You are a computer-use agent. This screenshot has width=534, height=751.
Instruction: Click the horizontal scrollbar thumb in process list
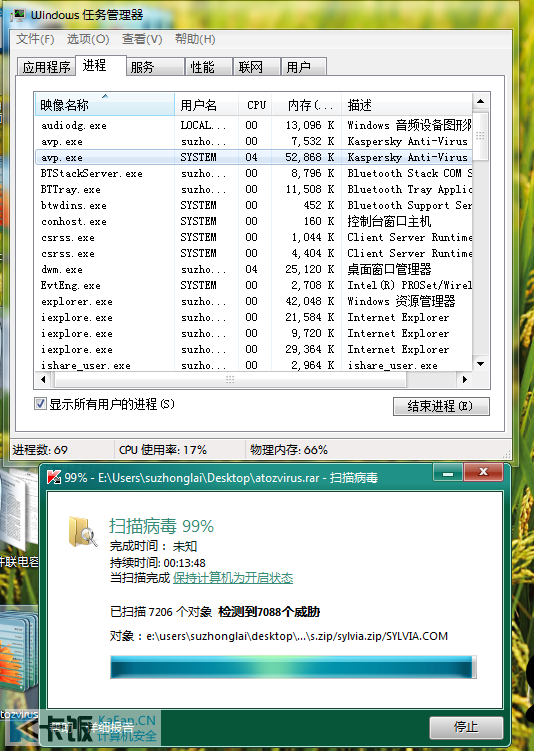(230, 379)
